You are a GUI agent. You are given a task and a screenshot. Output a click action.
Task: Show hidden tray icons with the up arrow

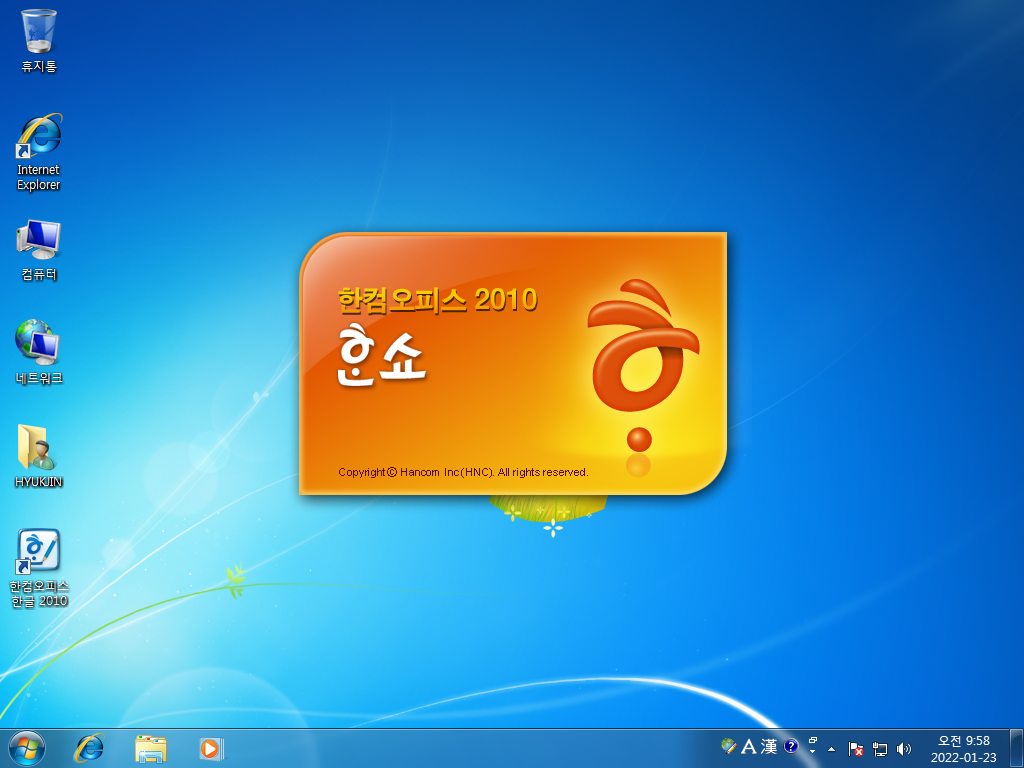[x=831, y=749]
